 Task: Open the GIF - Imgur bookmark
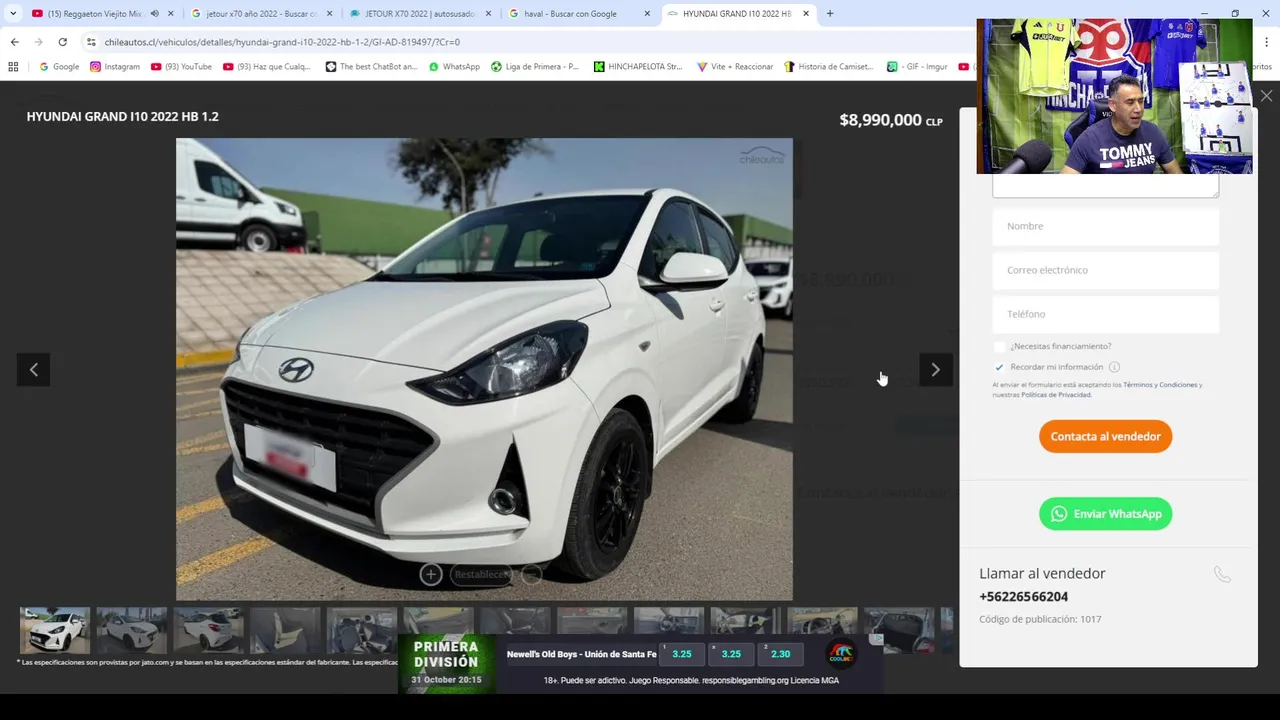(917, 67)
